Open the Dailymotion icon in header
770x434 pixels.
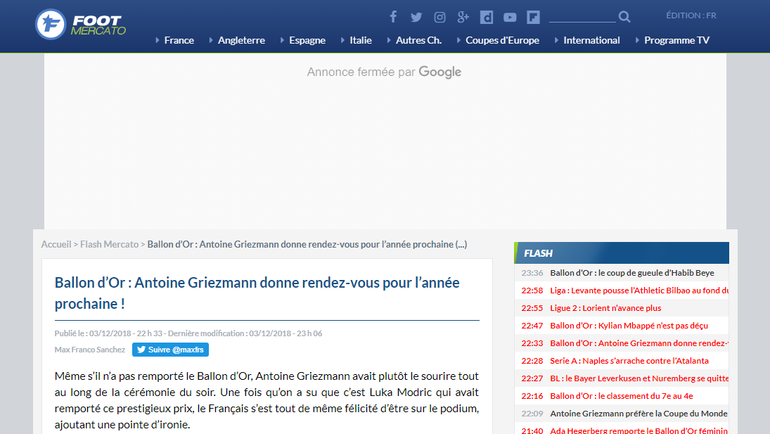click(487, 17)
